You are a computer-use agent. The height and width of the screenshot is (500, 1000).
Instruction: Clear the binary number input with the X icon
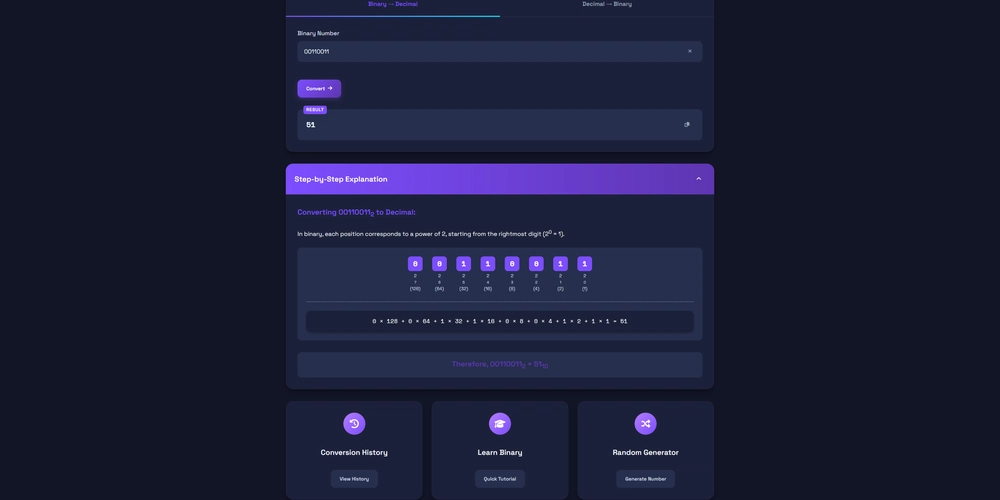[x=689, y=52]
